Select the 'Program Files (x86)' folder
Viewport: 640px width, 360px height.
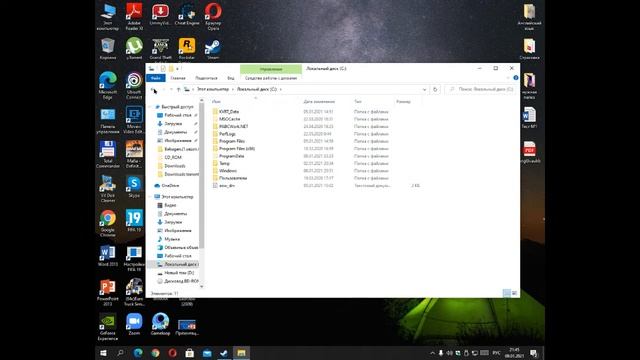point(237,149)
